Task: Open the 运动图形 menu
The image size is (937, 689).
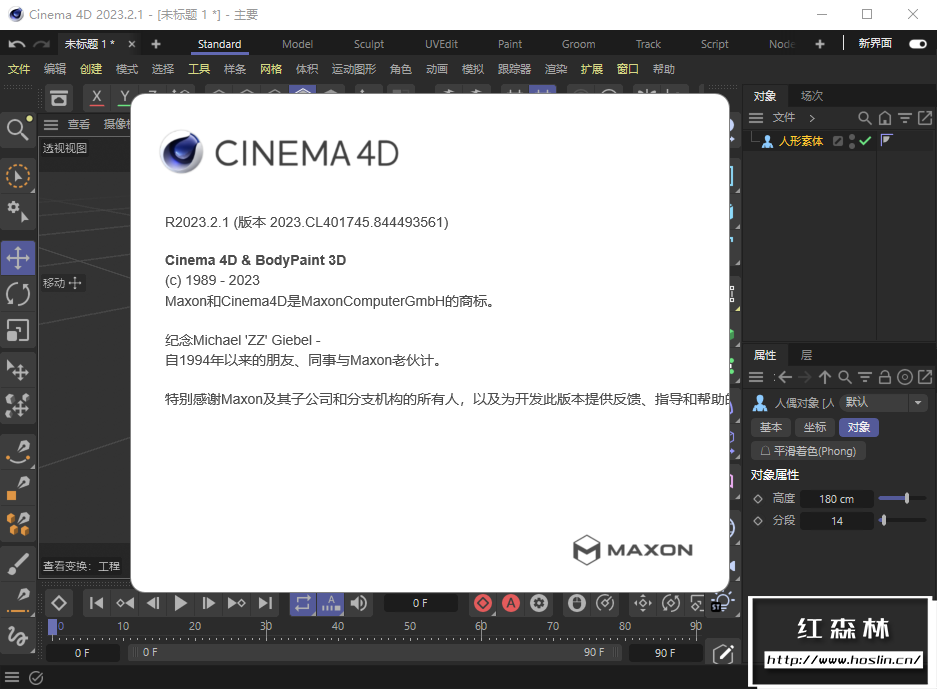Action: 353,69
